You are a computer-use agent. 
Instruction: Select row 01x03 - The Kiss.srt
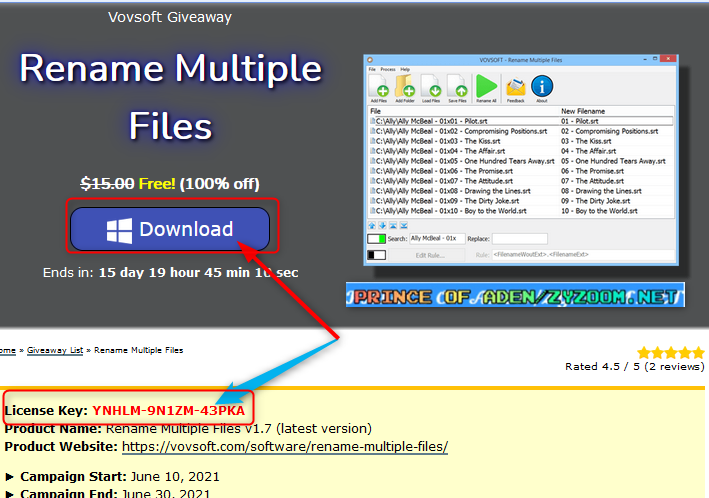click(x=521, y=141)
